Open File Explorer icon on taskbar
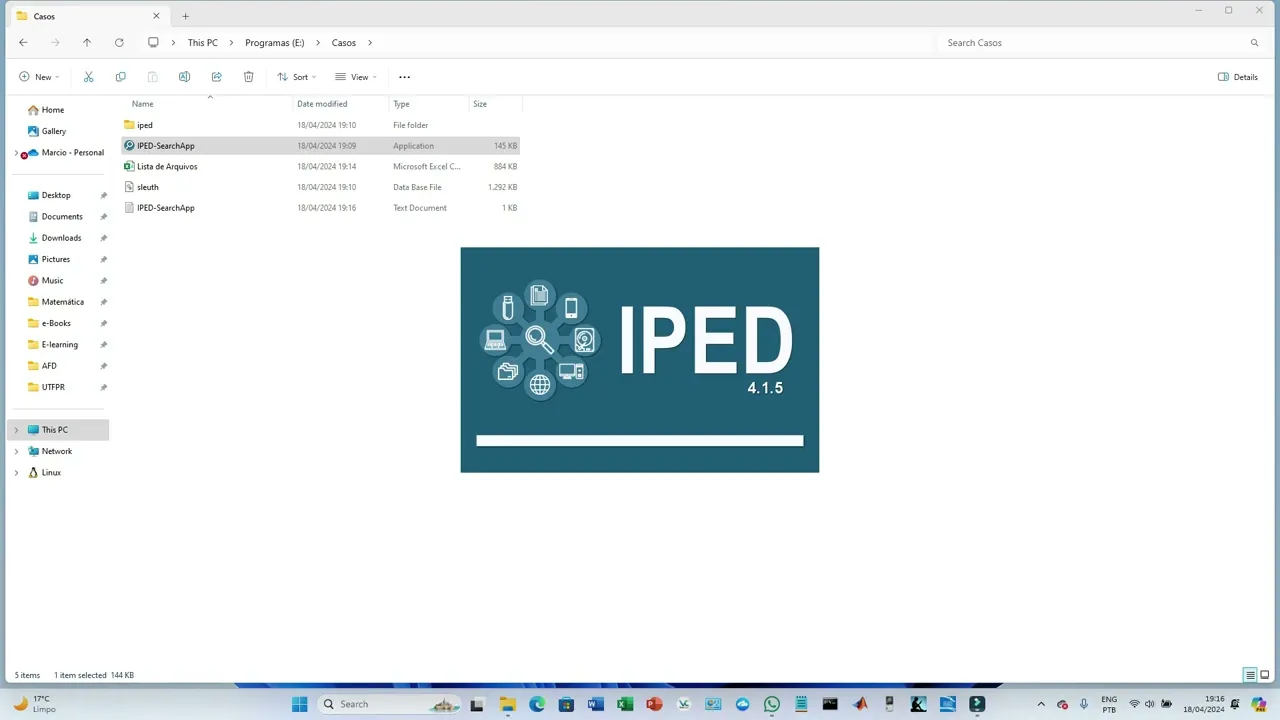Viewport: 1280px width, 720px height. tap(507, 704)
